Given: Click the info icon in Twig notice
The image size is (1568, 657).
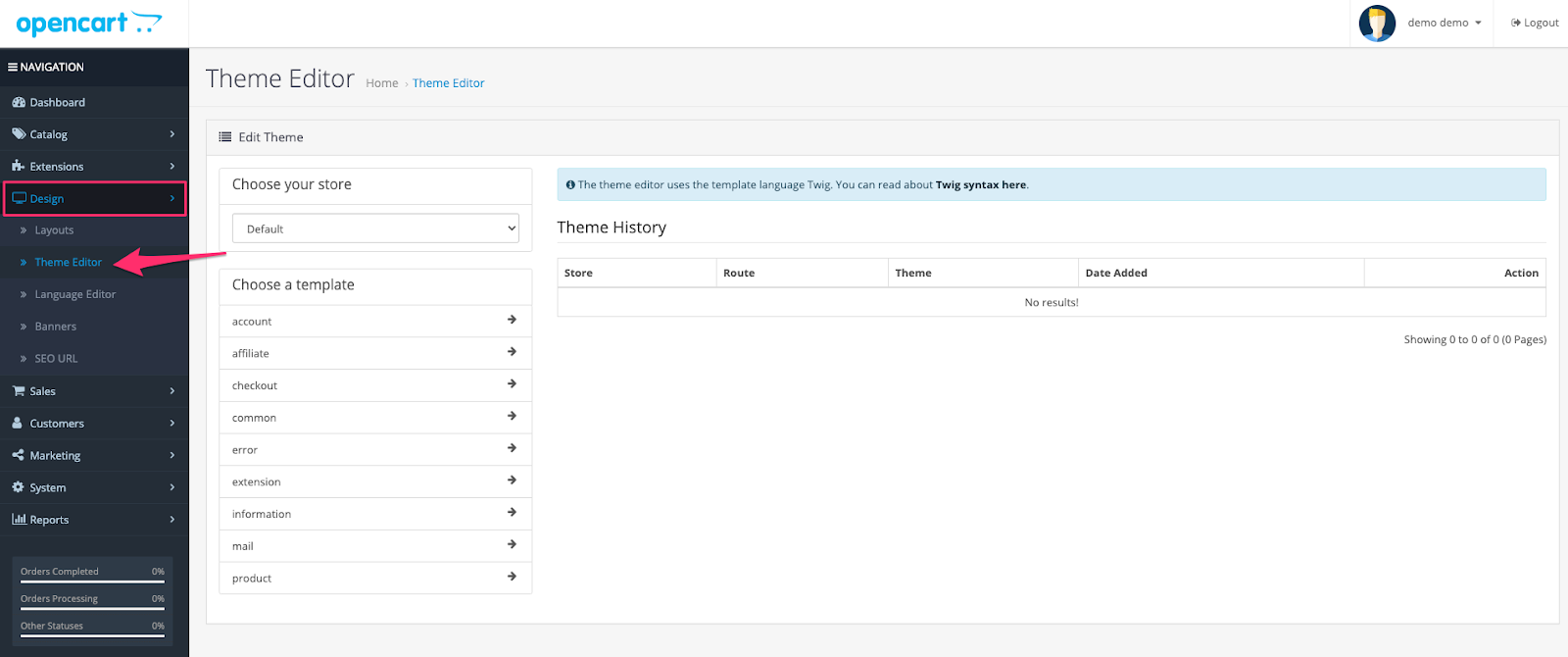Looking at the screenshot, I should [570, 184].
